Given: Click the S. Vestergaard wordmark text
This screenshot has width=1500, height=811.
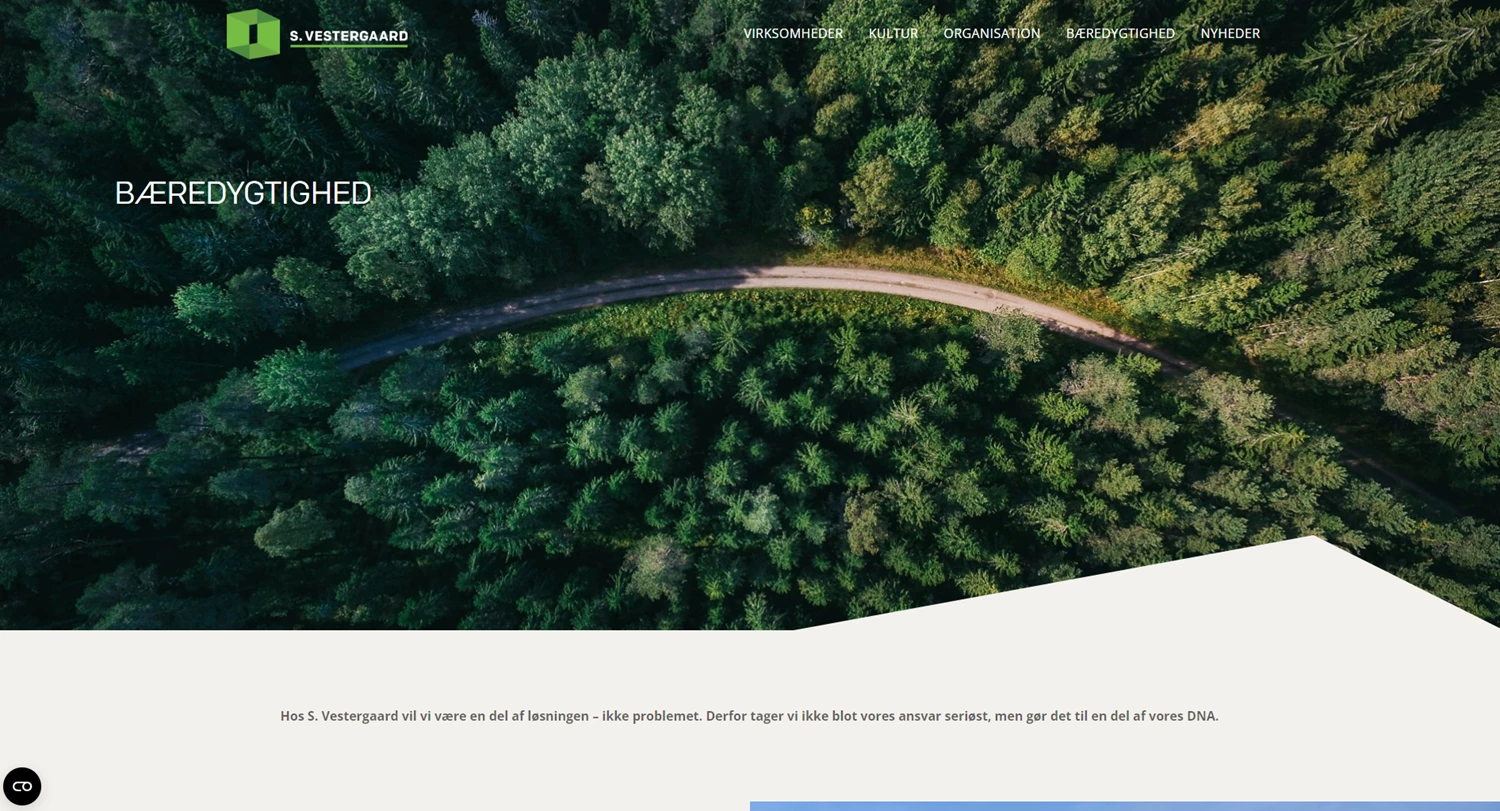Looking at the screenshot, I should point(348,37).
